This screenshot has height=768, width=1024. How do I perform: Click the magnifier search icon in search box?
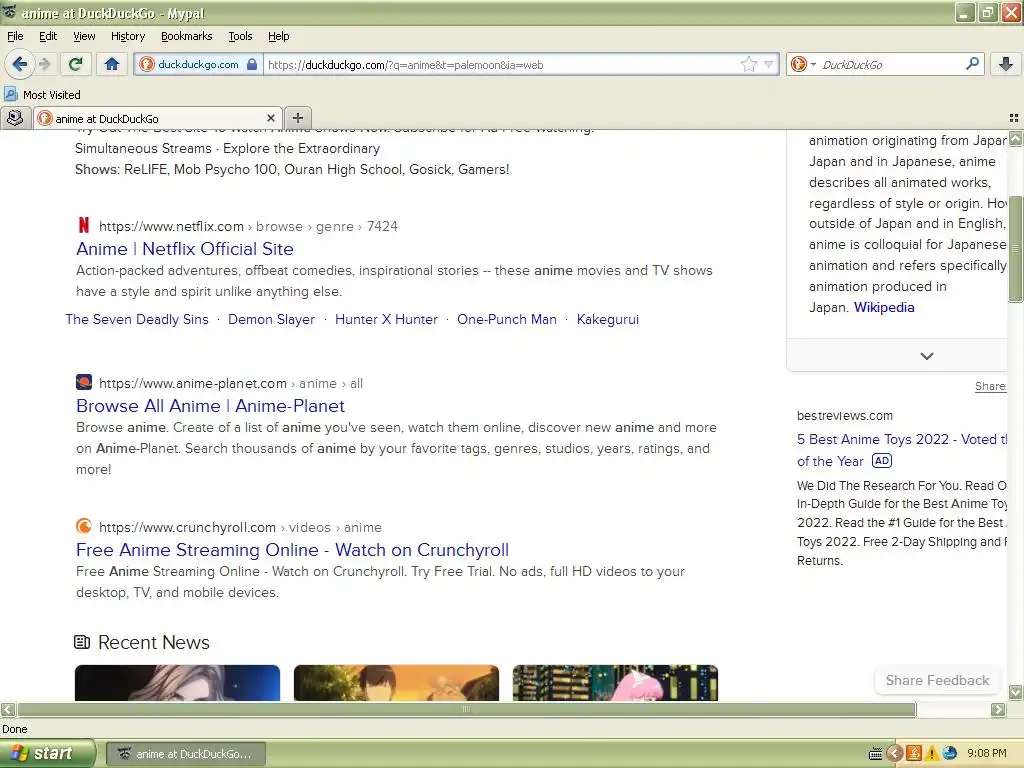point(972,64)
